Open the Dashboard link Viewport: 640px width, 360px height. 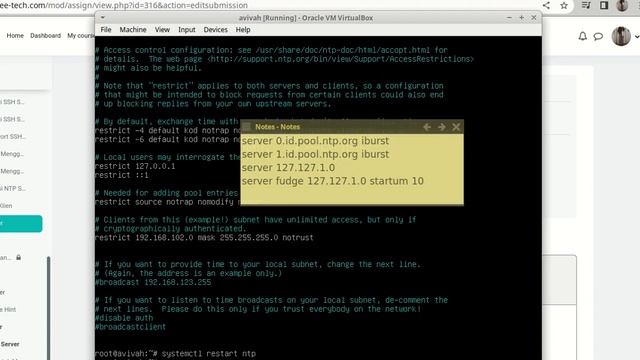point(45,36)
